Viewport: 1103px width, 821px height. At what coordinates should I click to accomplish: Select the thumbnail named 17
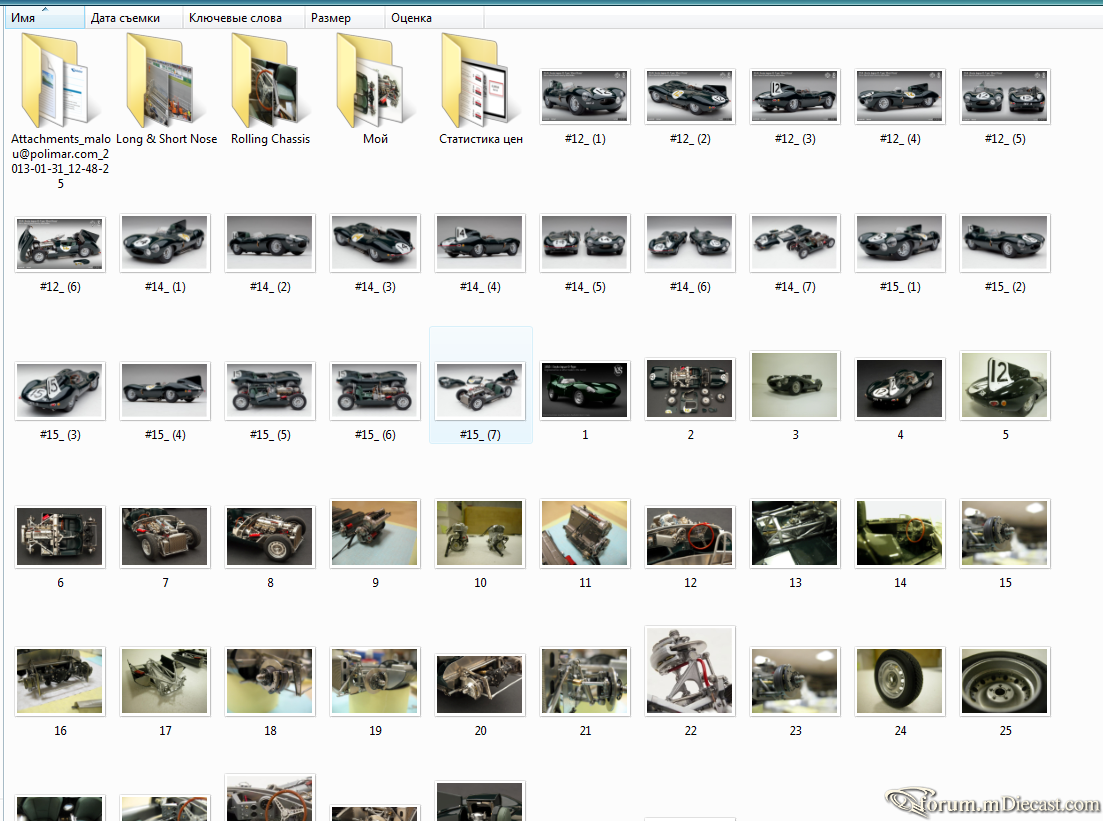[165, 682]
